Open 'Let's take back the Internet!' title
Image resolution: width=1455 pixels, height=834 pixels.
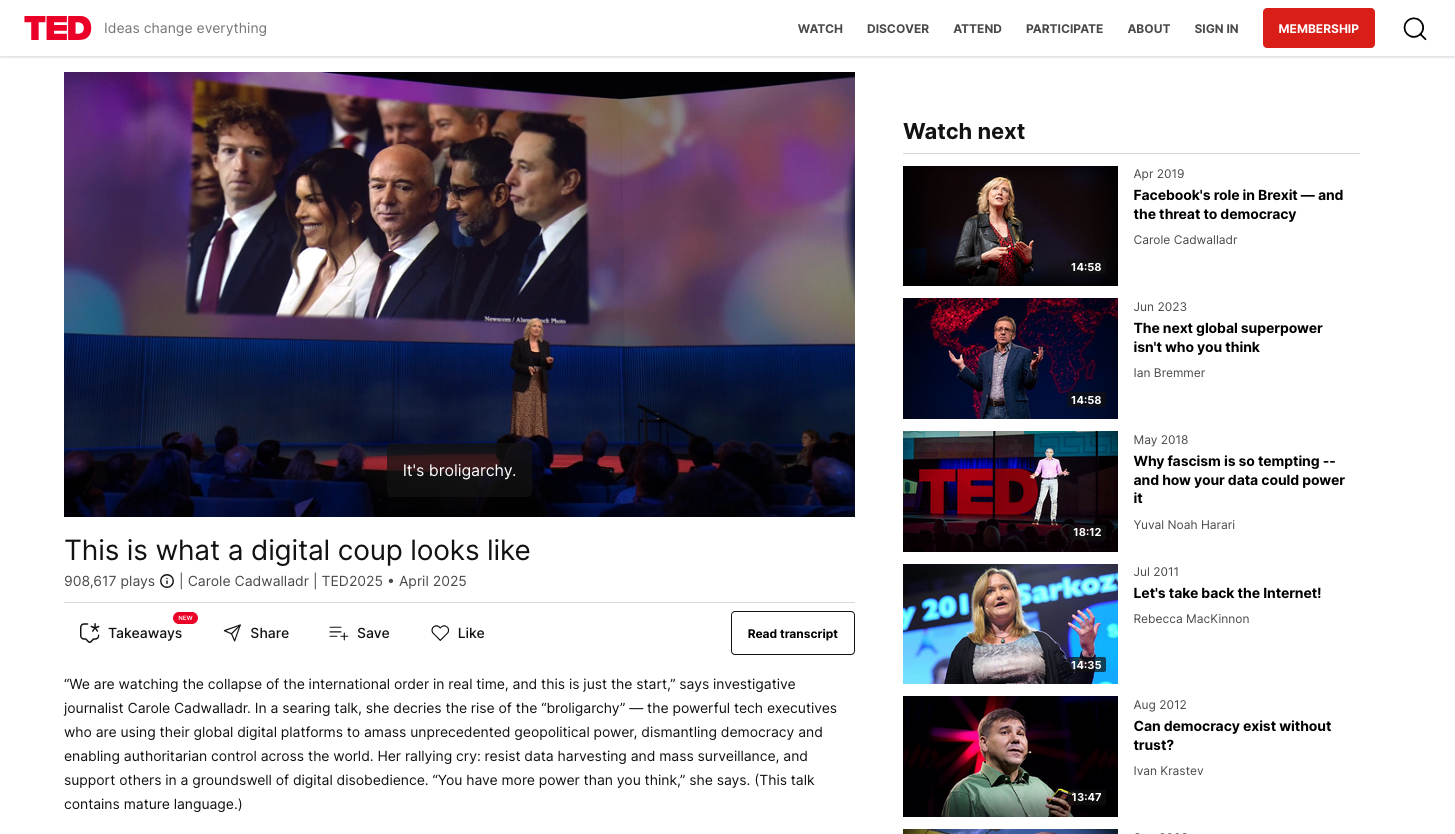click(1227, 593)
